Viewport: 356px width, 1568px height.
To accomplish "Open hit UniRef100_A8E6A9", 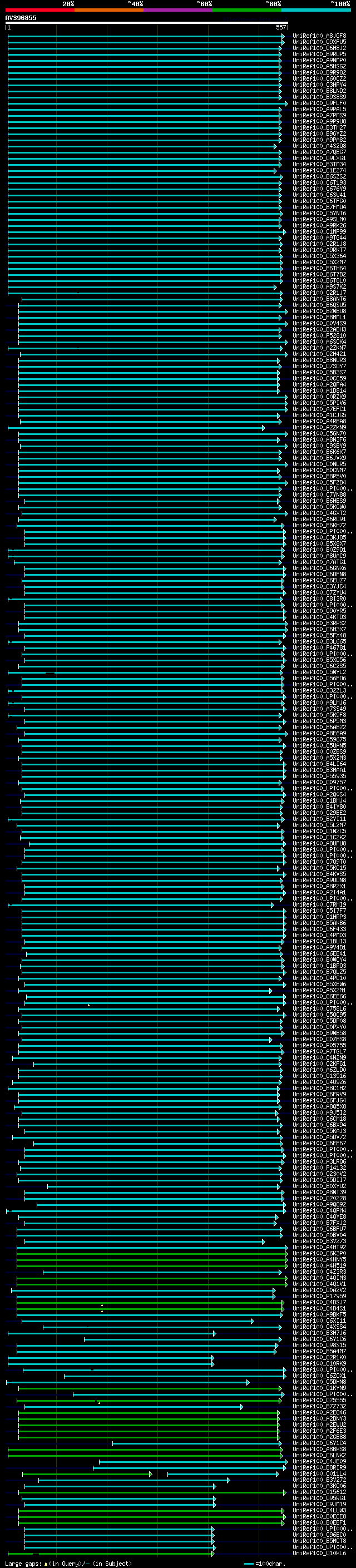I will [x=319, y=734].
